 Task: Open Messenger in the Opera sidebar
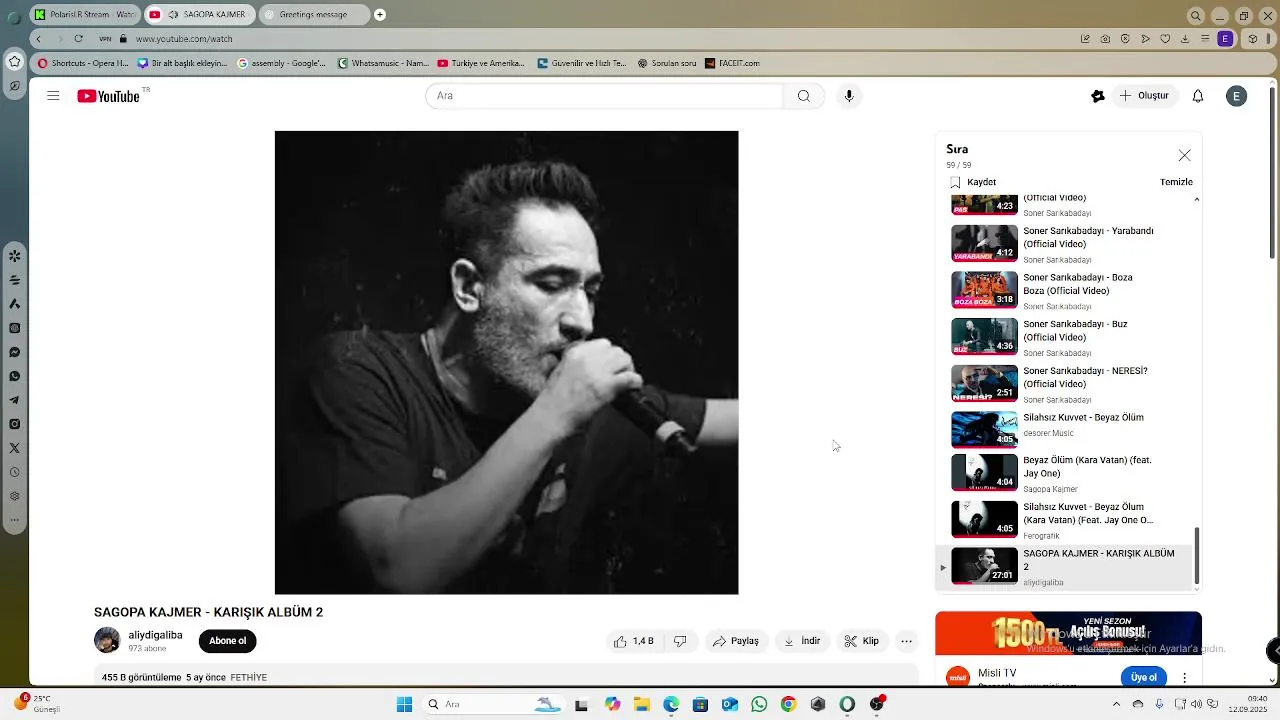14,352
